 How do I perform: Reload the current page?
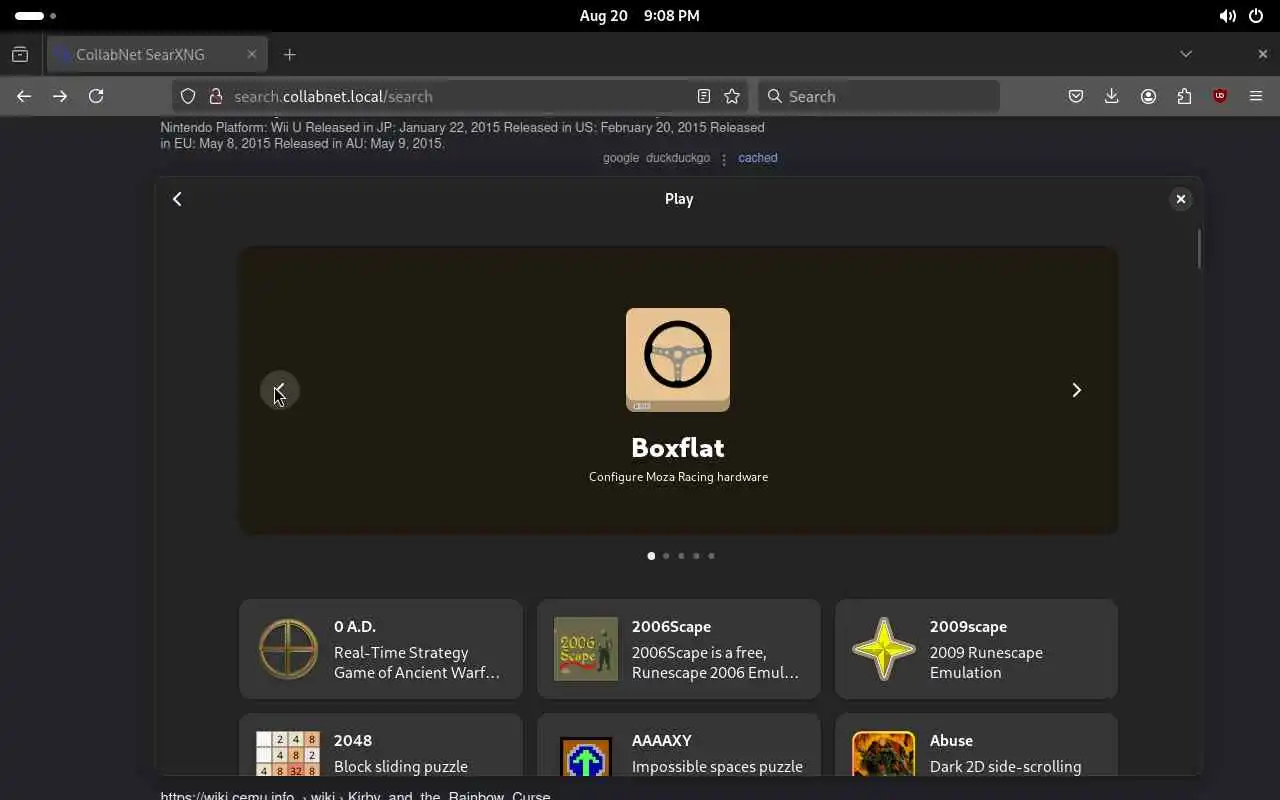pos(96,96)
